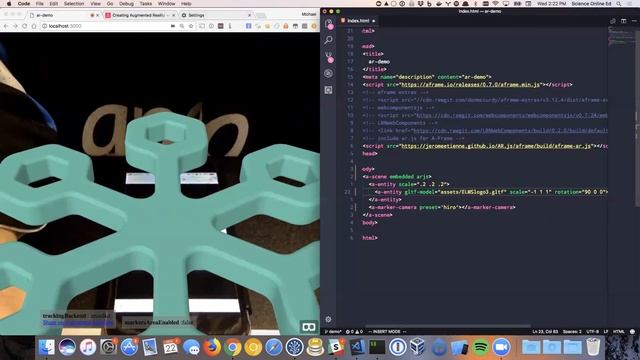Screen dimensions: 640x360
Task: Bookmark this page with the star icon
Action: pos(191,26)
